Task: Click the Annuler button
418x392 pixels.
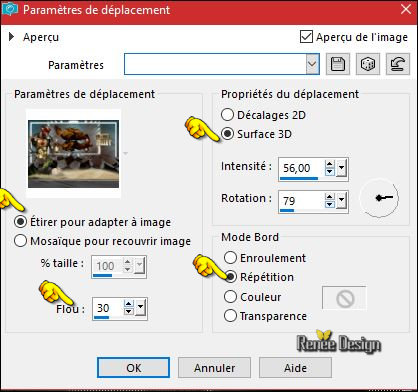Action: click(214, 368)
